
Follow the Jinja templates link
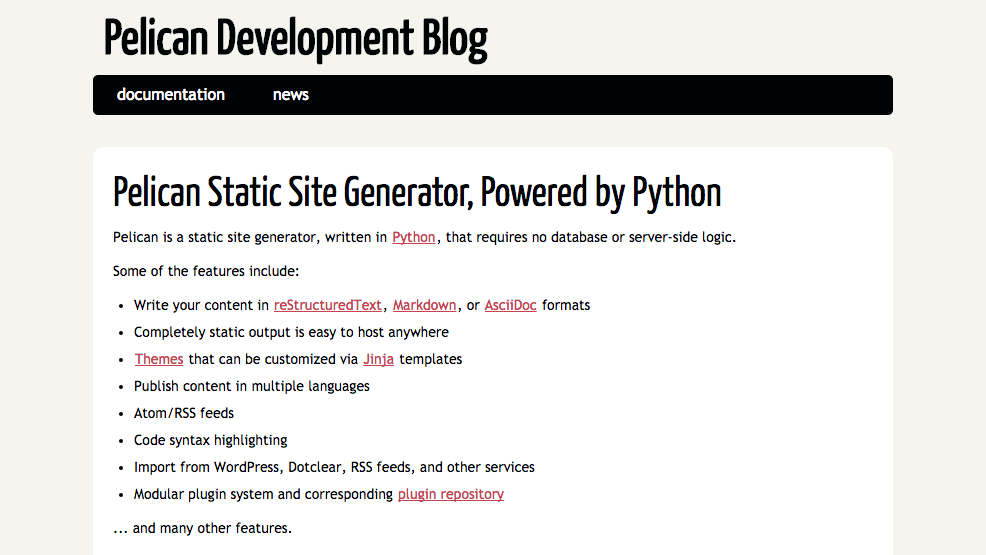tap(378, 359)
